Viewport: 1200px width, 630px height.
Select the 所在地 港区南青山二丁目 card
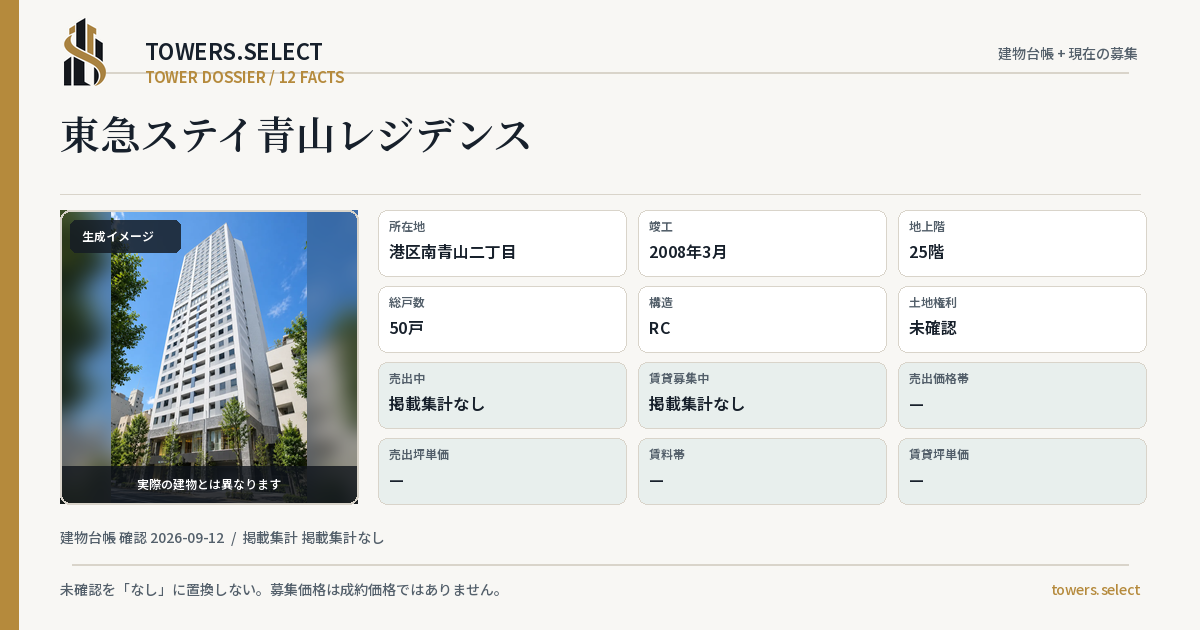coord(502,243)
